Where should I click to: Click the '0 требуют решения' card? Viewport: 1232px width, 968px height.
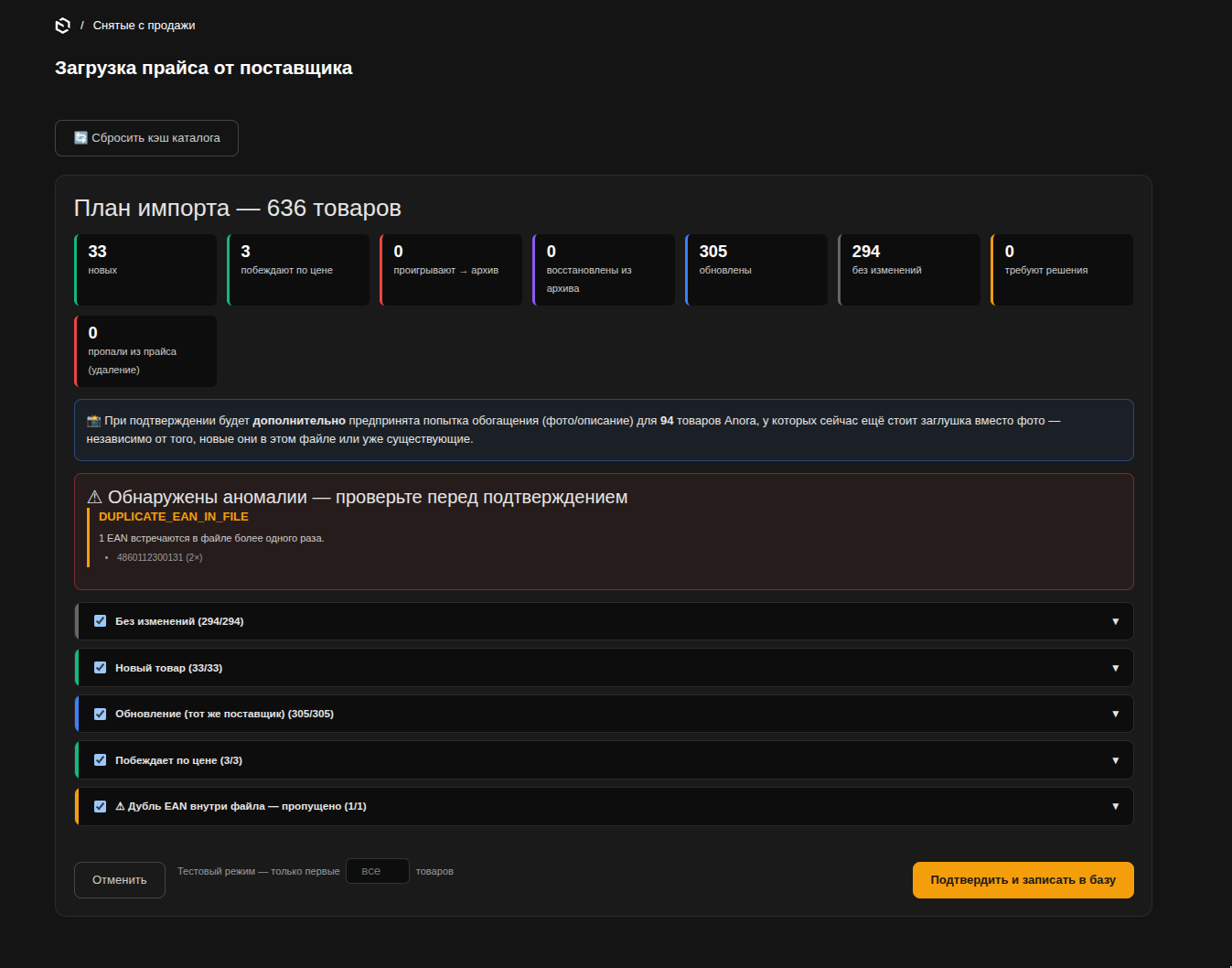click(x=1062, y=270)
